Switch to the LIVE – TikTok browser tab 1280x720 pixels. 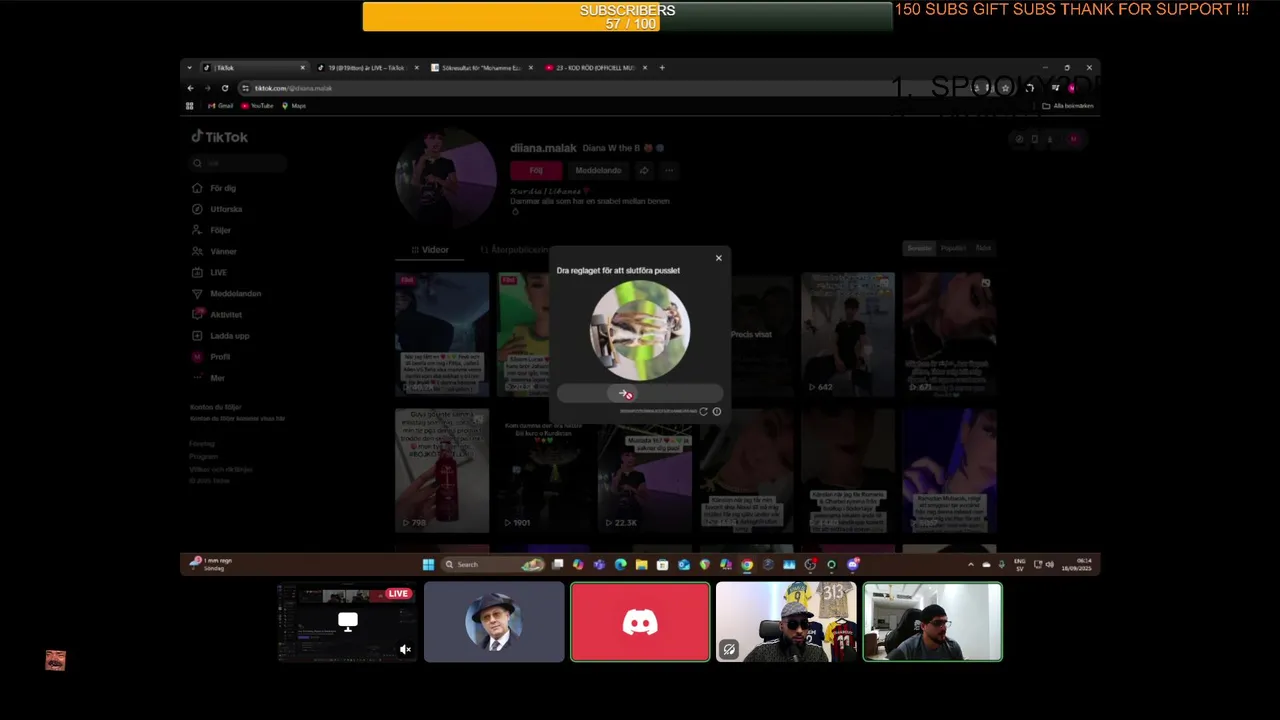[366, 68]
